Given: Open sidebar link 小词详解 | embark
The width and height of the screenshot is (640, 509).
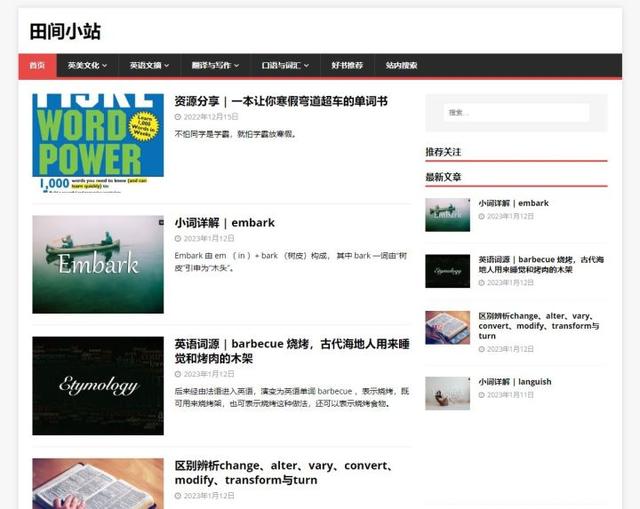Looking at the screenshot, I should pyautogui.click(x=514, y=203).
